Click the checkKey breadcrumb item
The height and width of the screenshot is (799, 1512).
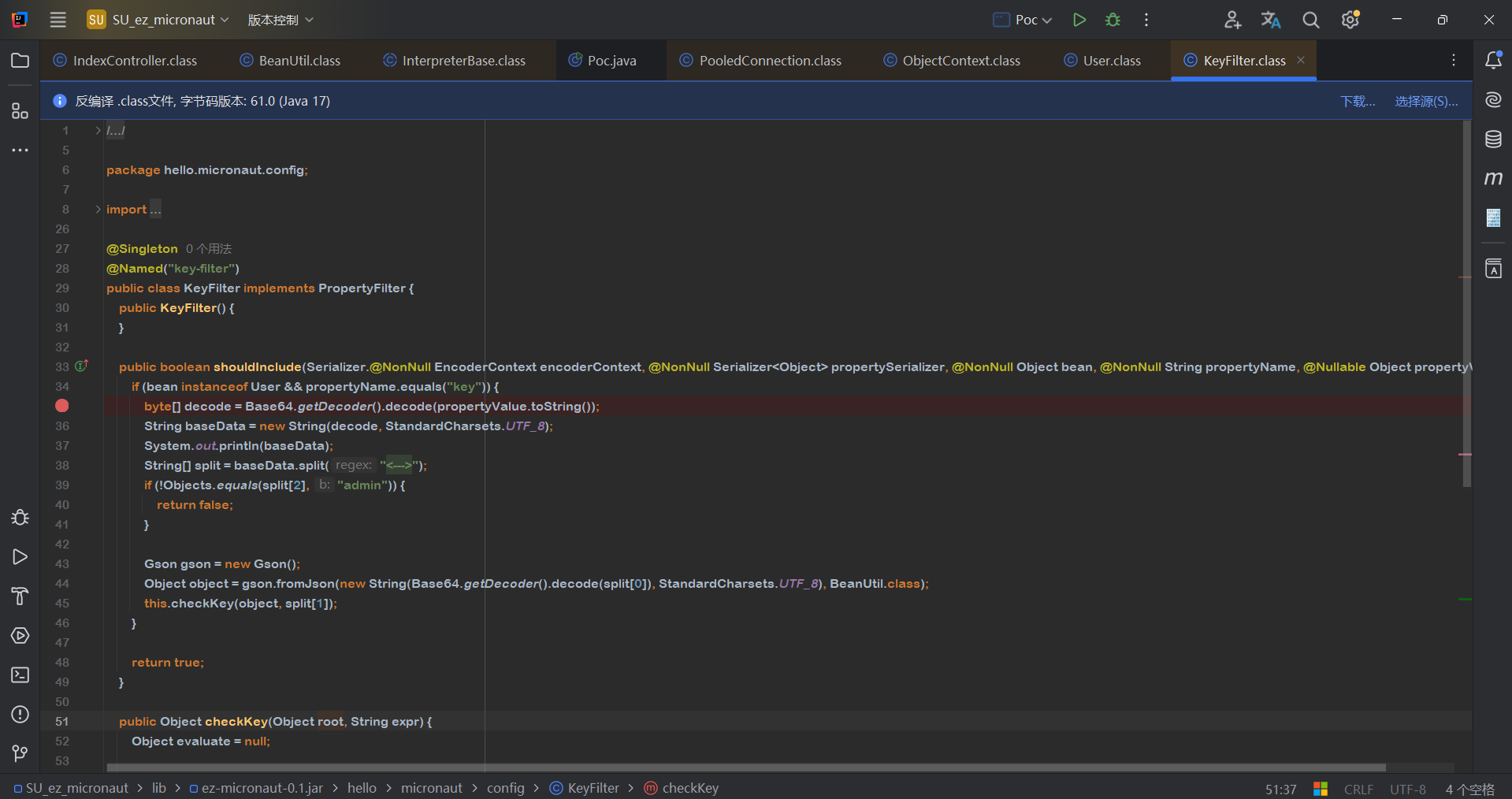coord(682,788)
